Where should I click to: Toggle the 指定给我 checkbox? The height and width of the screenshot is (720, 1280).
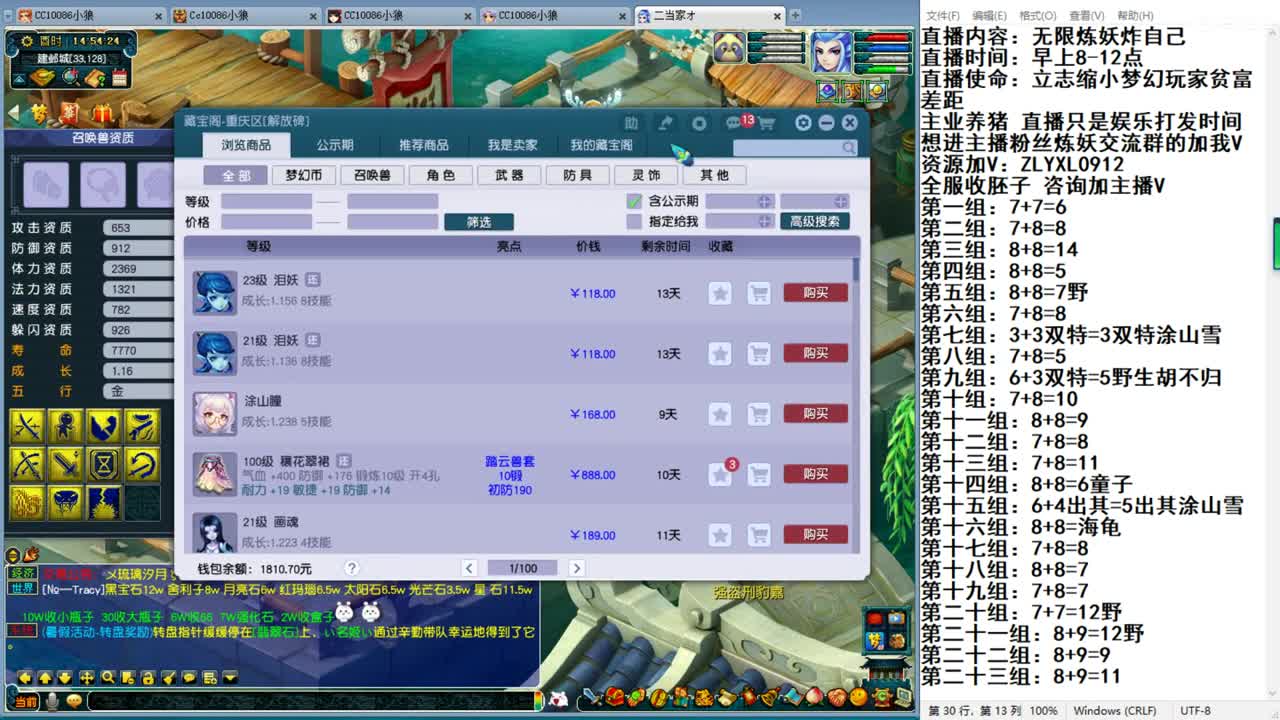point(633,221)
